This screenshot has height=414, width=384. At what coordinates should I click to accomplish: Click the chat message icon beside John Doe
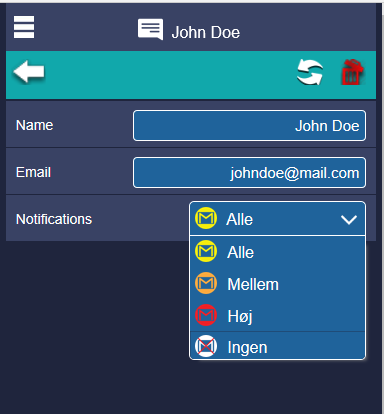point(151,29)
